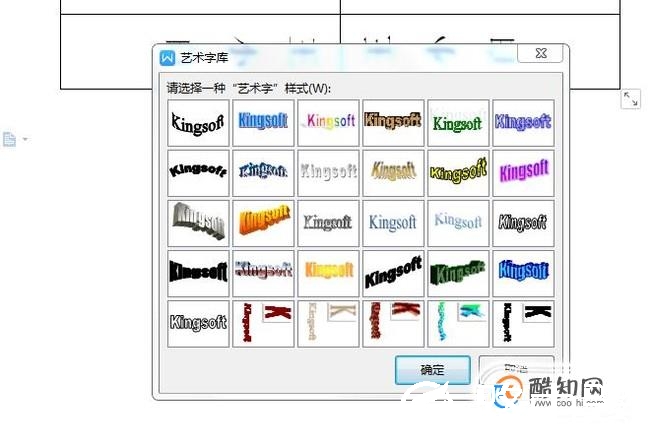The width and height of the screenshot is (652, 446).
Task: Select the brown outlined bold Kingsoft style
Action: coord(393,123)
